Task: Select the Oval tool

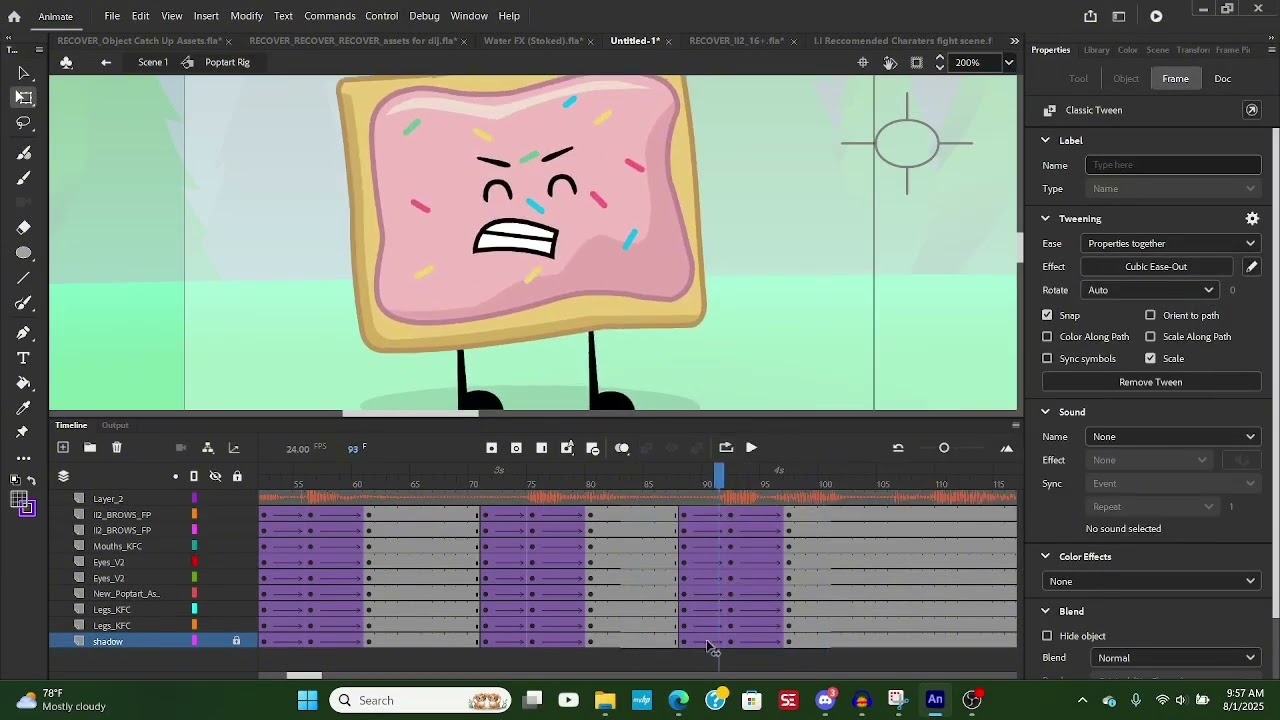Action: pos(24,253)
